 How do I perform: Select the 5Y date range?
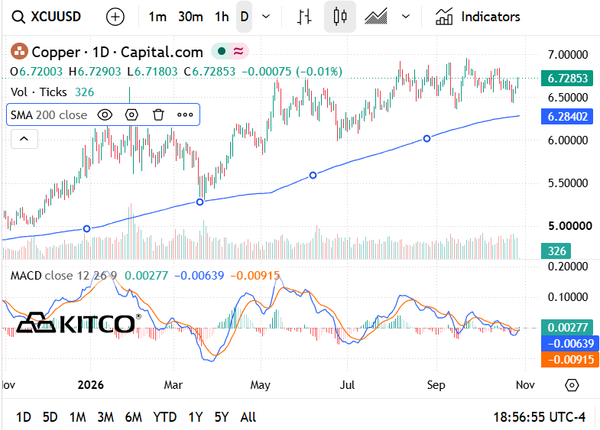pyautogui.click(x=222, y=417)
